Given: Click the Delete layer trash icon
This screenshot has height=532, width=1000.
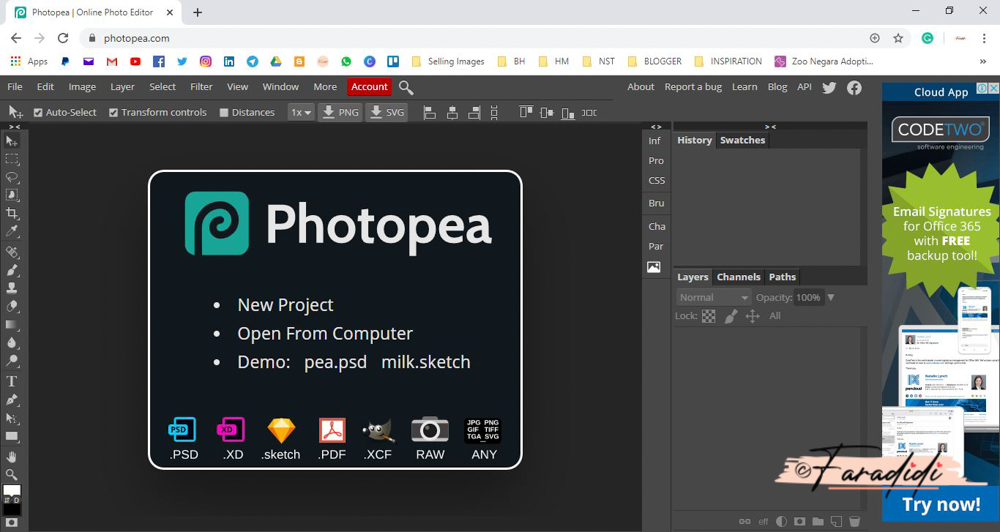Looking at the screenshot, I should (855, 521).
